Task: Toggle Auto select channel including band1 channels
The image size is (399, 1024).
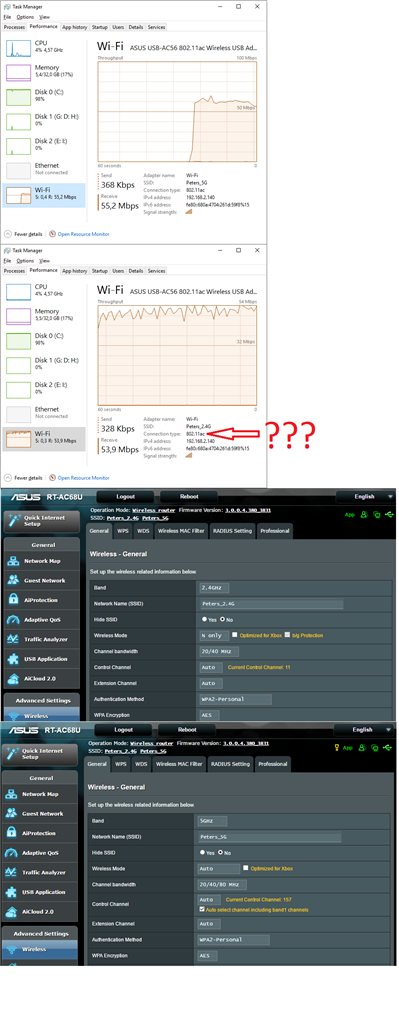Action: (x=202, y=909)
